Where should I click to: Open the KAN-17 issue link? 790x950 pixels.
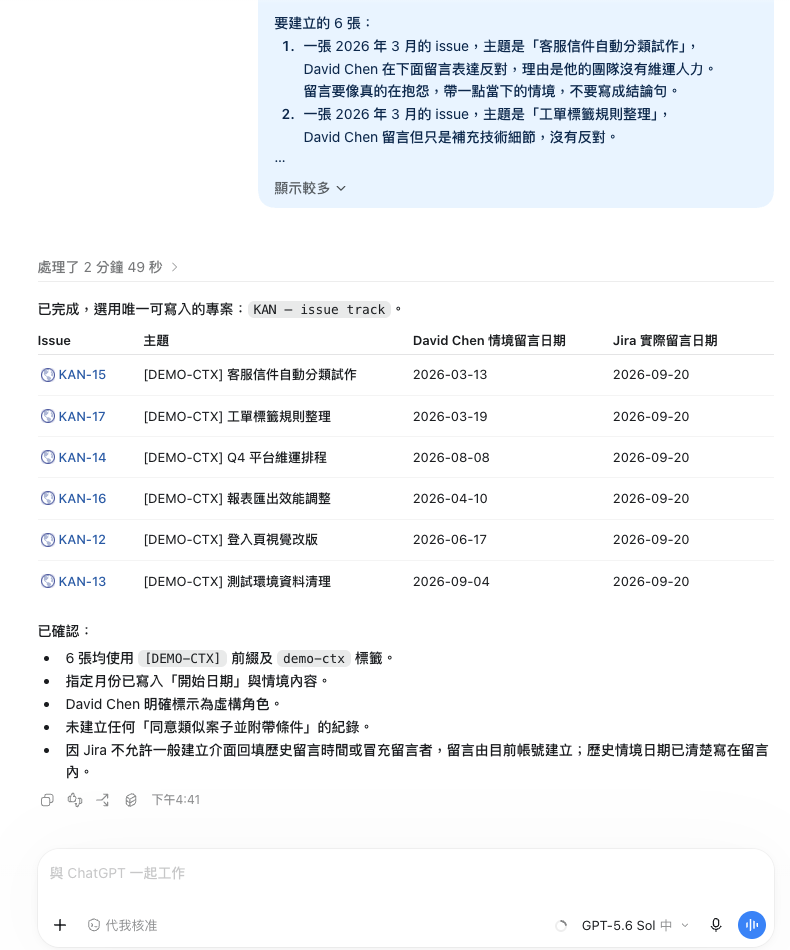click(82, 416)
